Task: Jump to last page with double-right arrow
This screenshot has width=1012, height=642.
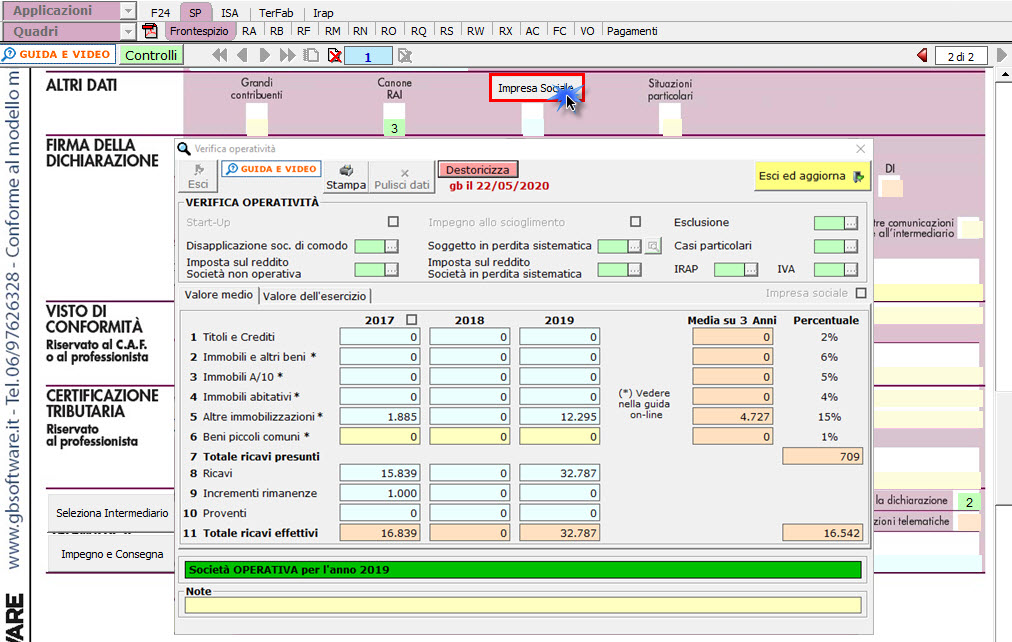Action: [287, 55]
